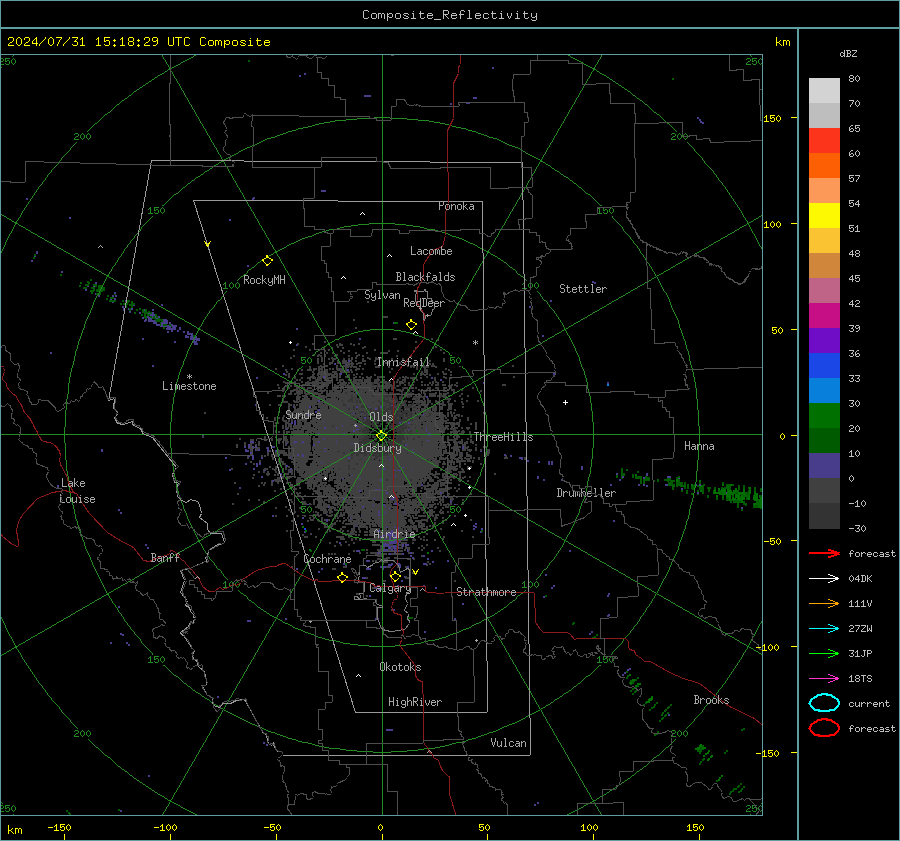Click the ThreeHills label
The image size is (900, 841).
tap(503, 437)
